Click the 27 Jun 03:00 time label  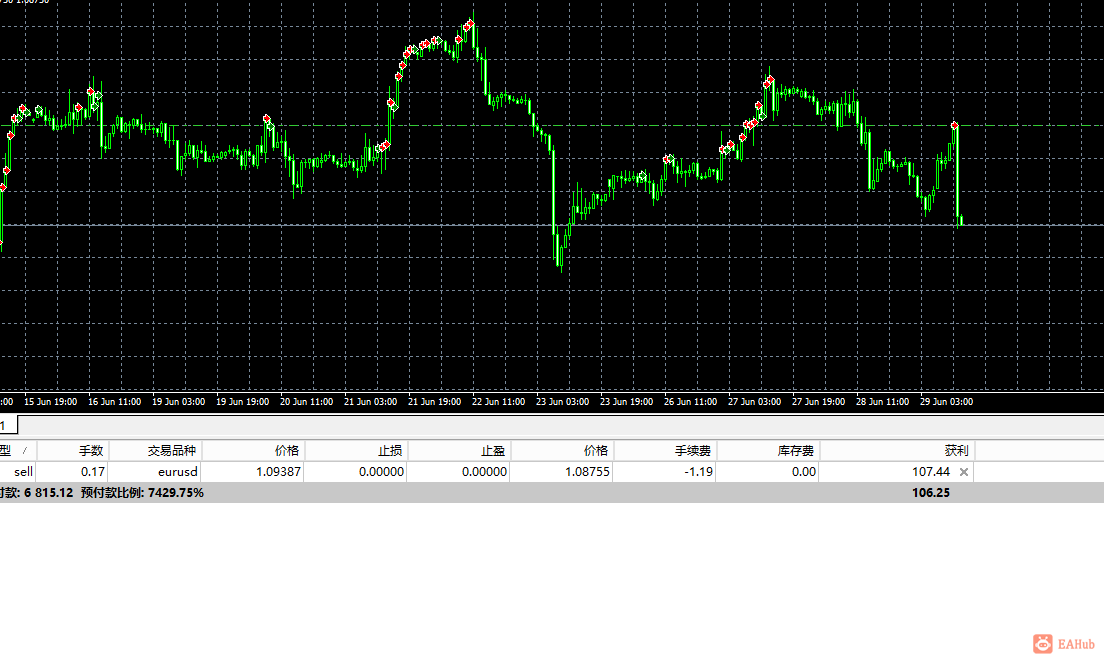(755, 402)
